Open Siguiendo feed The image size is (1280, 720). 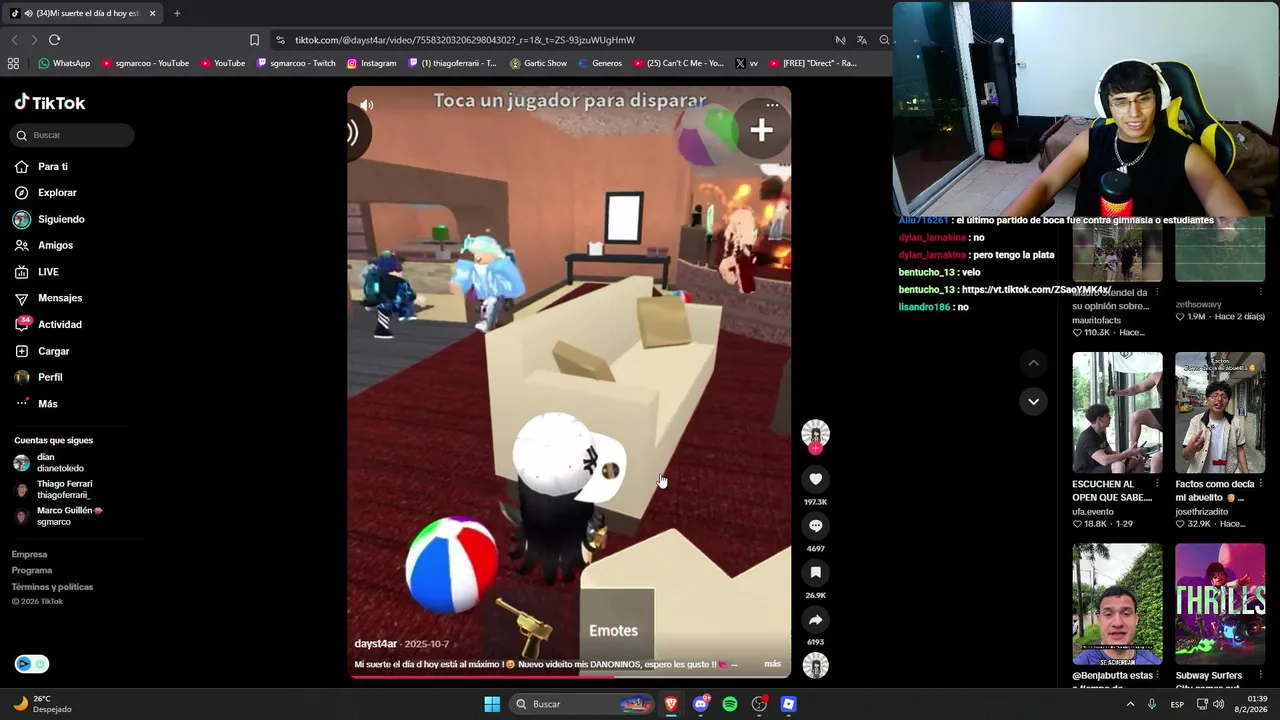click(50, 219)
